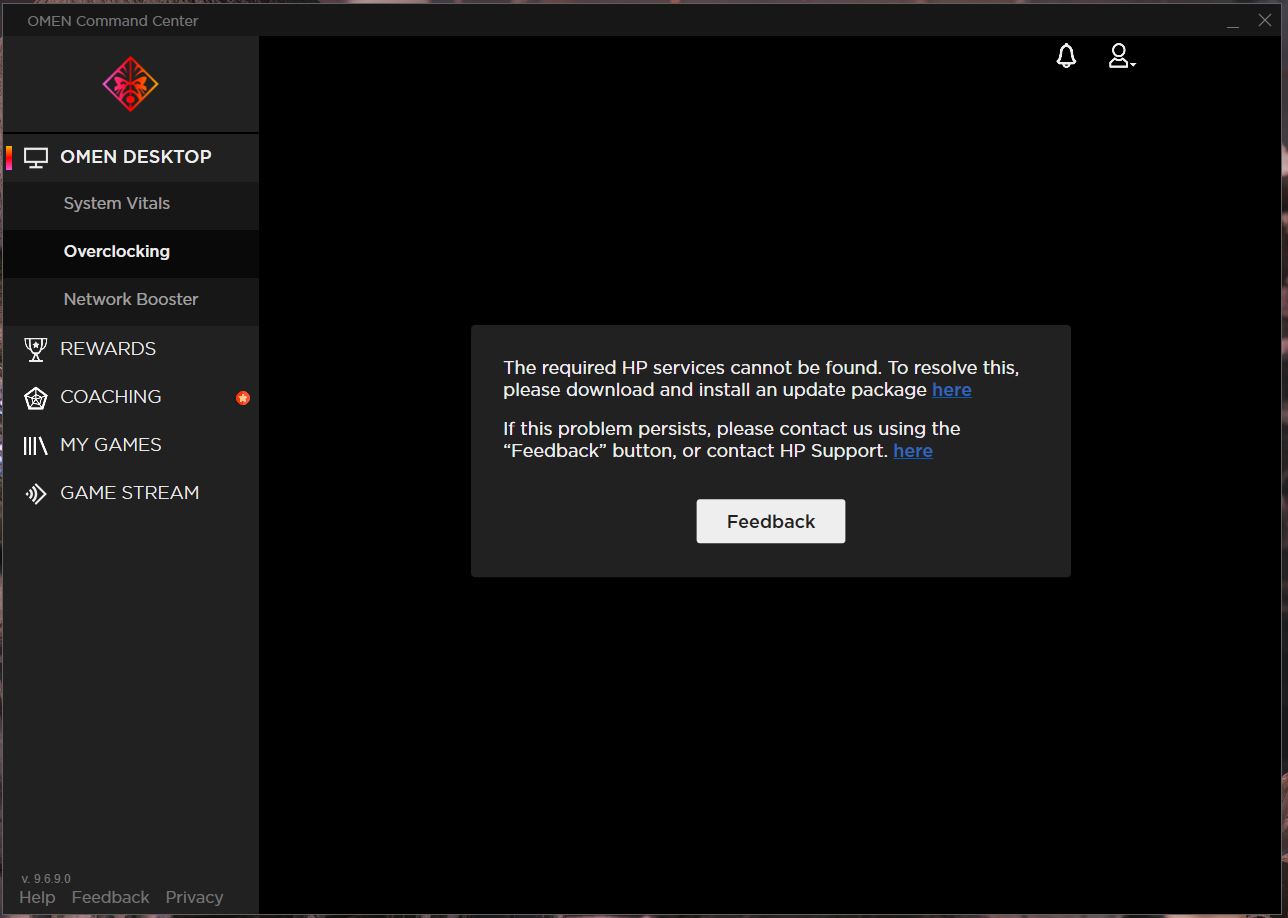Follow the update package 'here' link

tap(951, 390)
